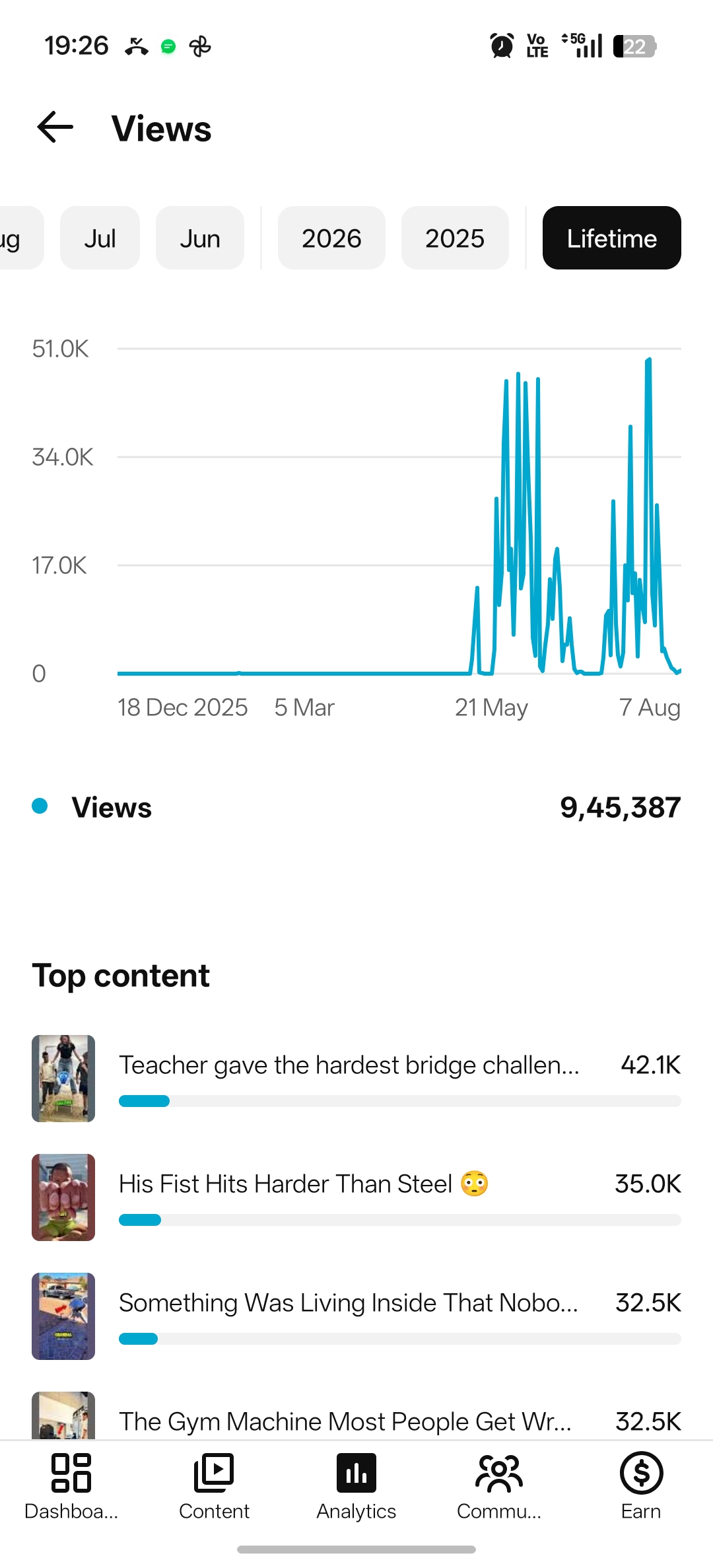
Task: Switch to the Jun time range
Action: click(x=199, y=238)
